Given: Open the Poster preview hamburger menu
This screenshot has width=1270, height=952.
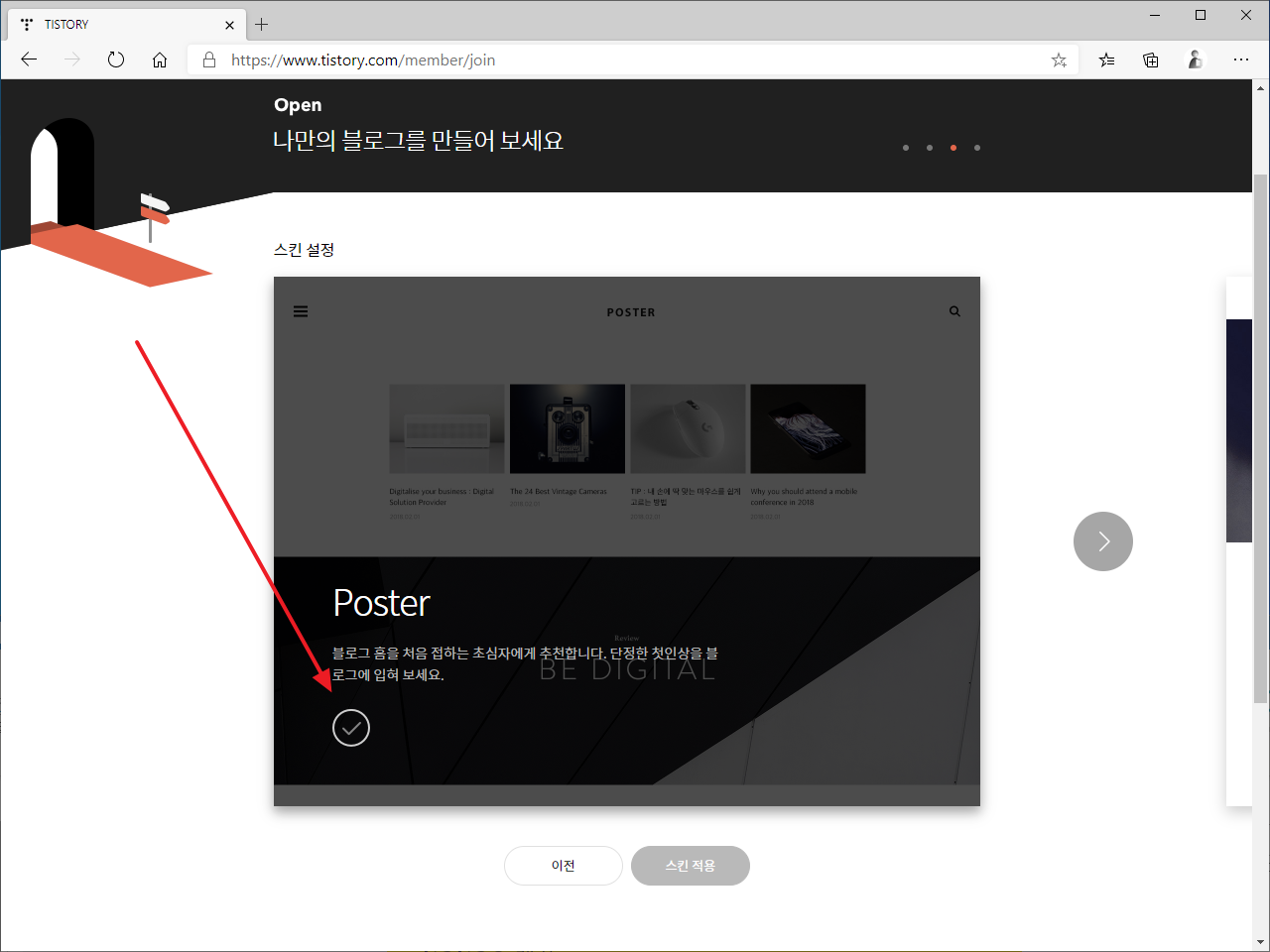Looking at the screenshot, I should (x=301, y=311).
